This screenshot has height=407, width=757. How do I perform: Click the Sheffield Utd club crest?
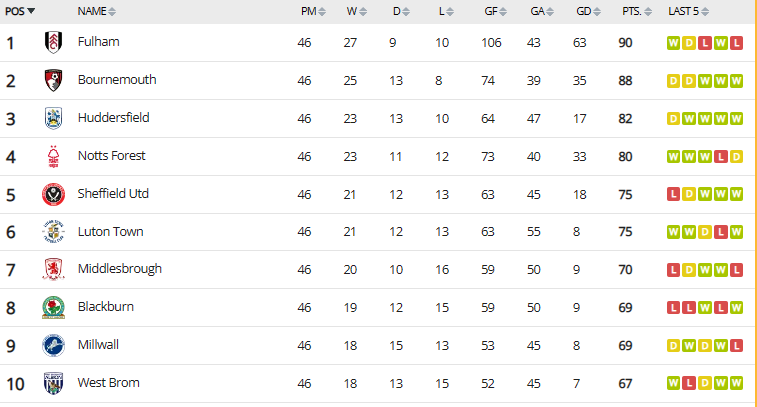(x=53, y=195)
